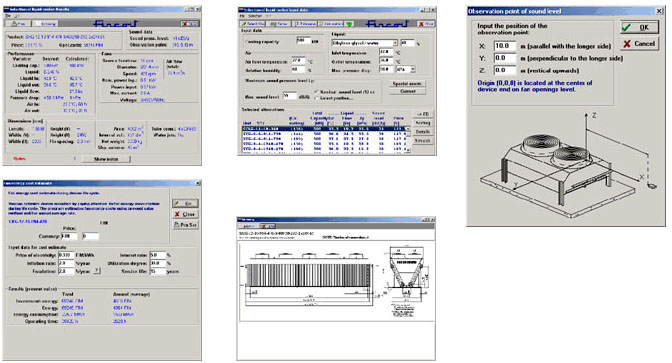Click OK with green checkmark in observation dialog
Screen dimensions: 672x363
[639, 27]
